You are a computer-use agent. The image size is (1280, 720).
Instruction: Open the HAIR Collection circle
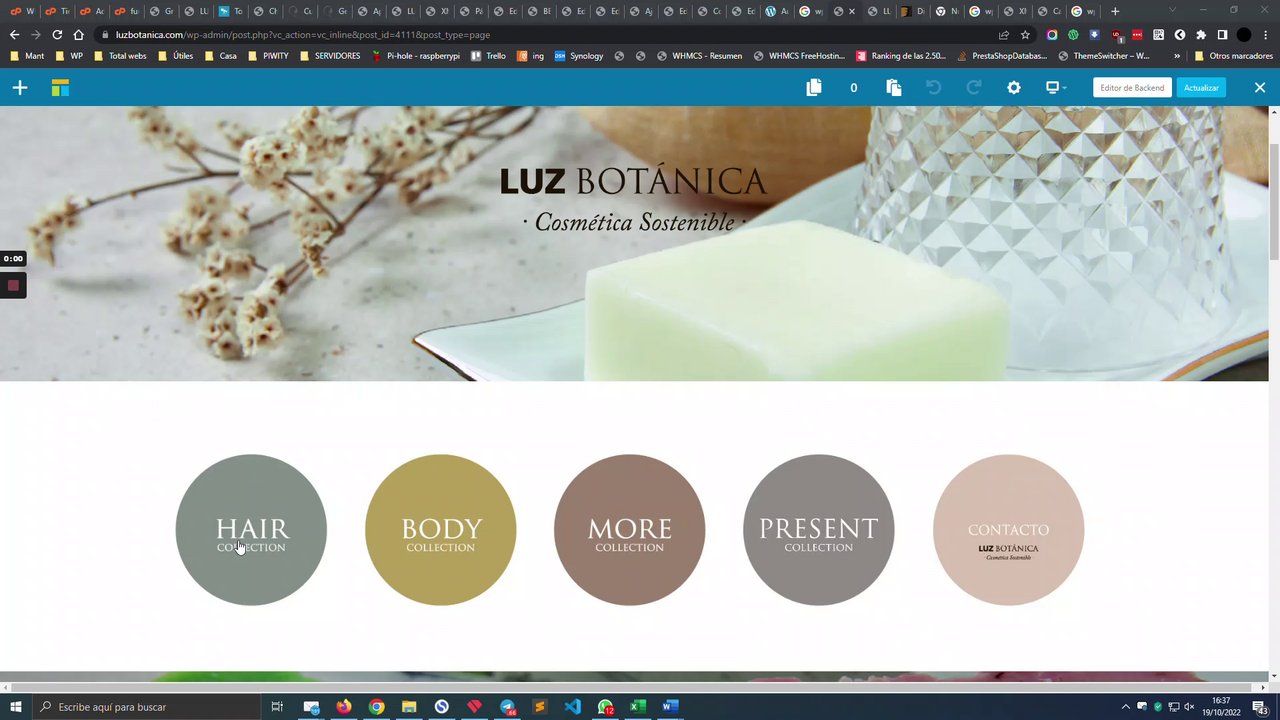coord(251,530)
